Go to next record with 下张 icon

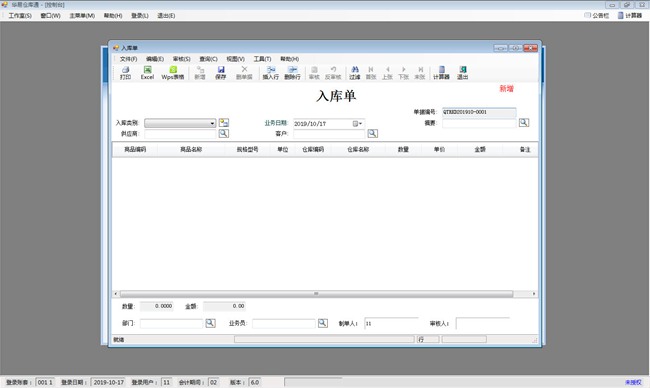(403, 73)
